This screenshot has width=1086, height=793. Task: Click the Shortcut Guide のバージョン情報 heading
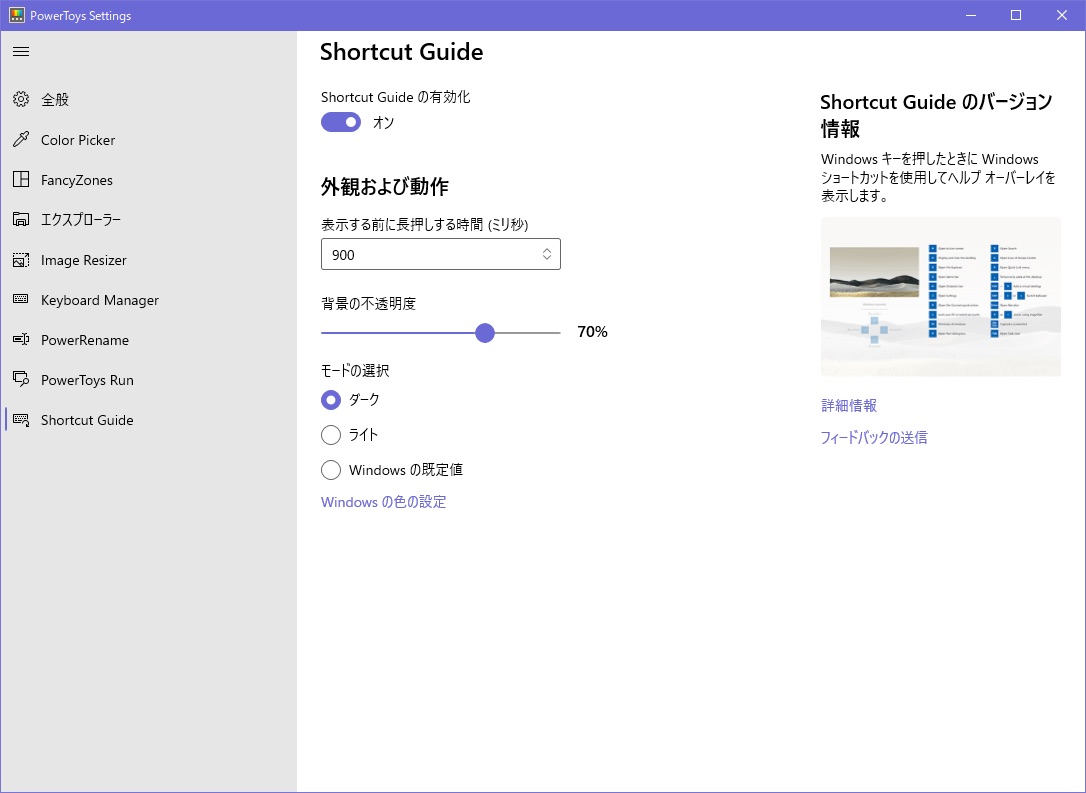(936, 116)
